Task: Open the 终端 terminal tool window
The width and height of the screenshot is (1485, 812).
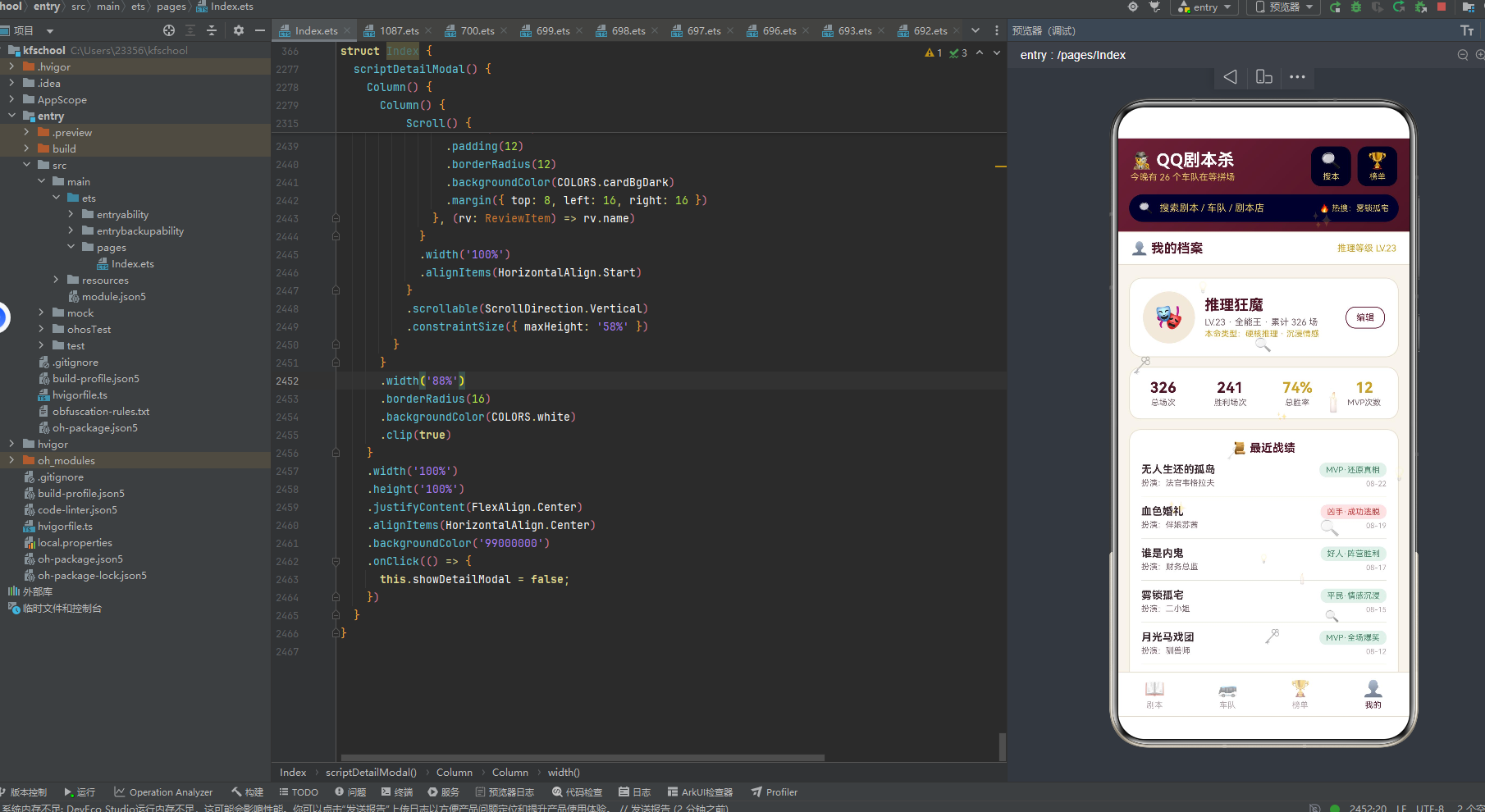Action: 397,792
